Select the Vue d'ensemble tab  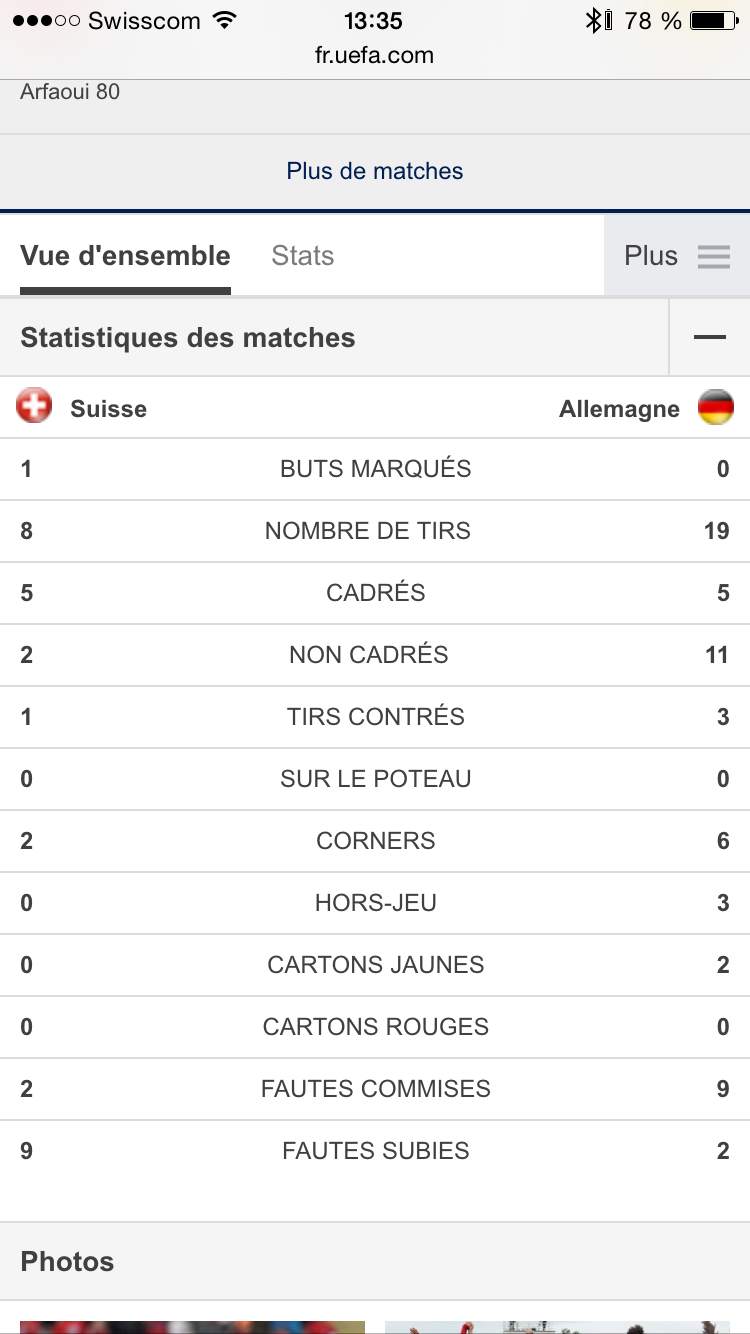125,256
